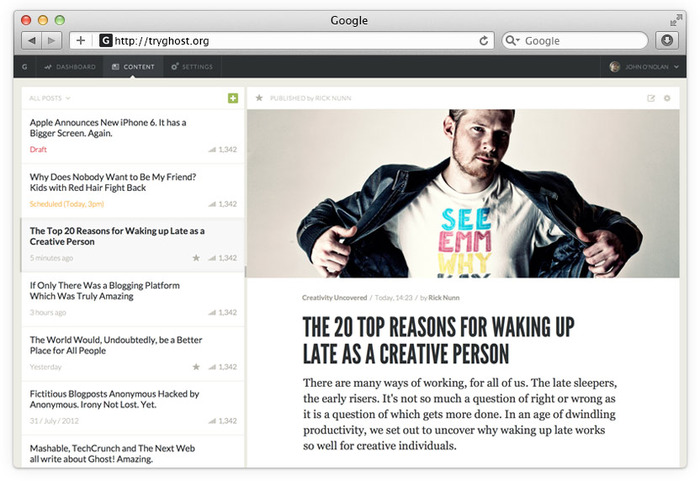Click the URL address field

(290, 41)
